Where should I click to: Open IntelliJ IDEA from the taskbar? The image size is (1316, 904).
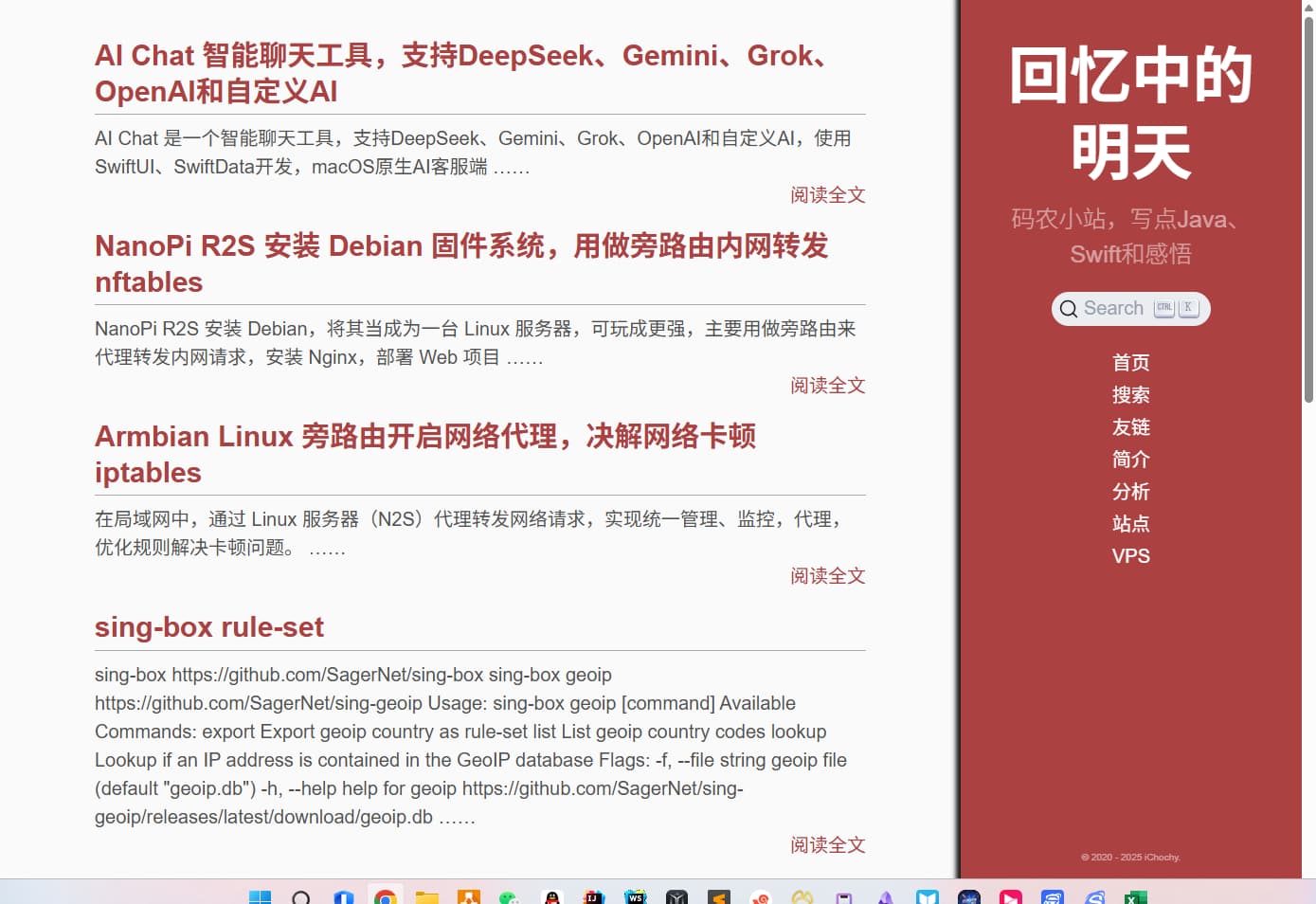594,896
